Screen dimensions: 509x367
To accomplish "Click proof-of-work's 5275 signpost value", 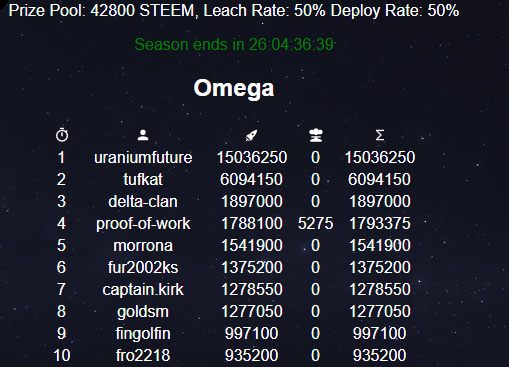I will click(315, 223).
